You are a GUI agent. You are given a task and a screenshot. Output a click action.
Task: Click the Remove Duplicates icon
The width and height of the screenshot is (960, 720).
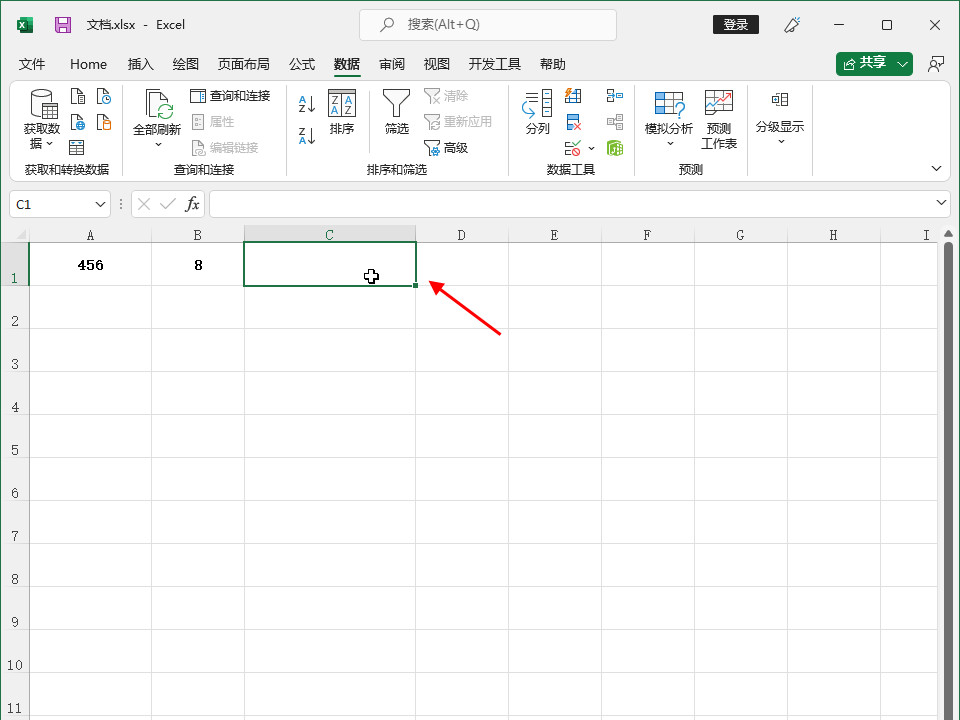(x=573, y=122)
